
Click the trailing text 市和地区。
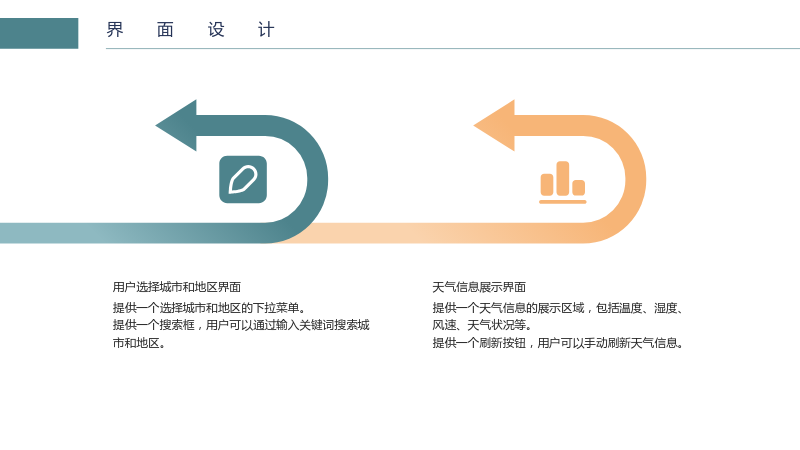point(139,343)
